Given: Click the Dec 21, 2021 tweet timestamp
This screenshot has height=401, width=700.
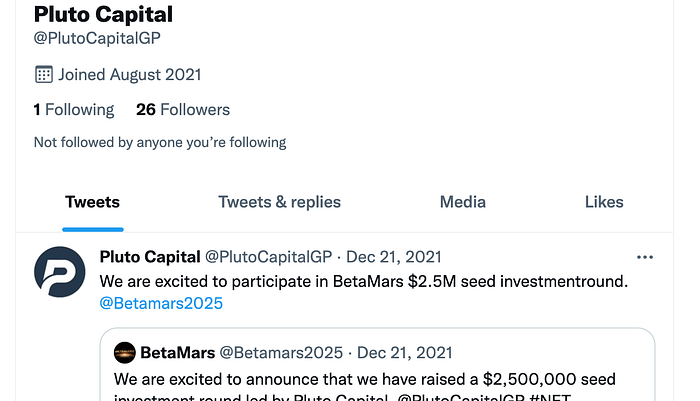Looking at the screenshot, I should (393, 257).
